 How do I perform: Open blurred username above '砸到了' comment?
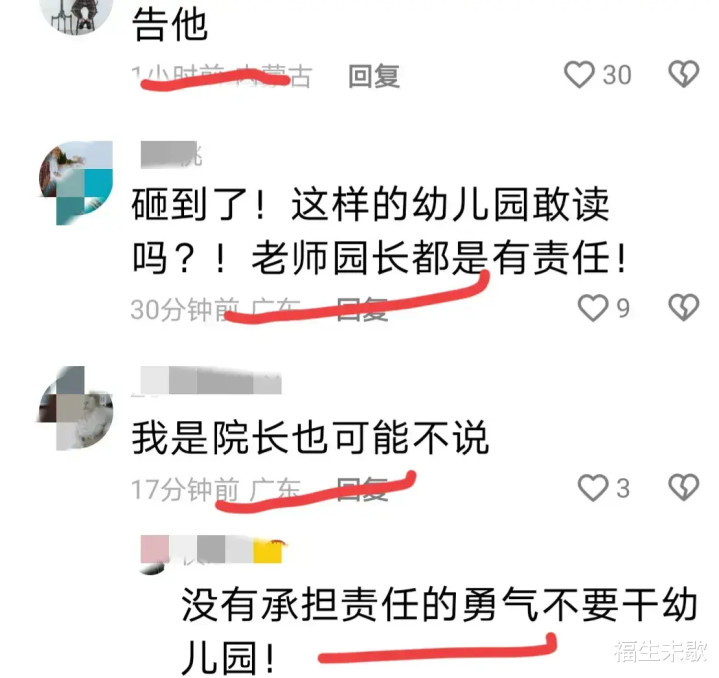pyautogui.click(x=171, y=154)
